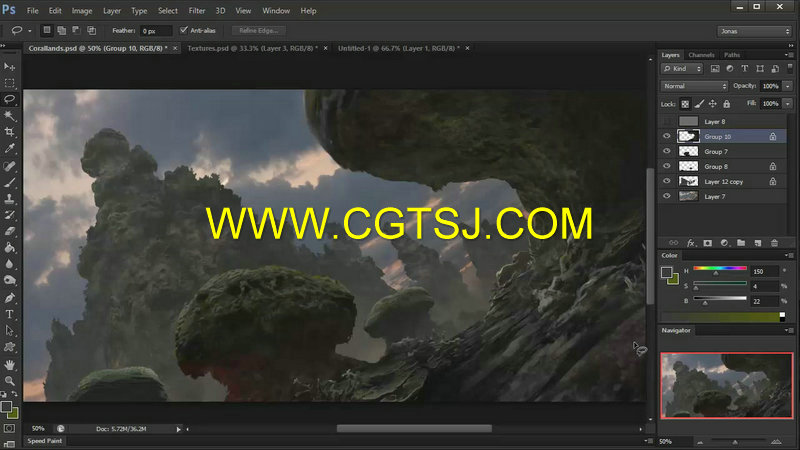Switch to the Channels tab
This screenshot has height=450, width=800.
701,55
